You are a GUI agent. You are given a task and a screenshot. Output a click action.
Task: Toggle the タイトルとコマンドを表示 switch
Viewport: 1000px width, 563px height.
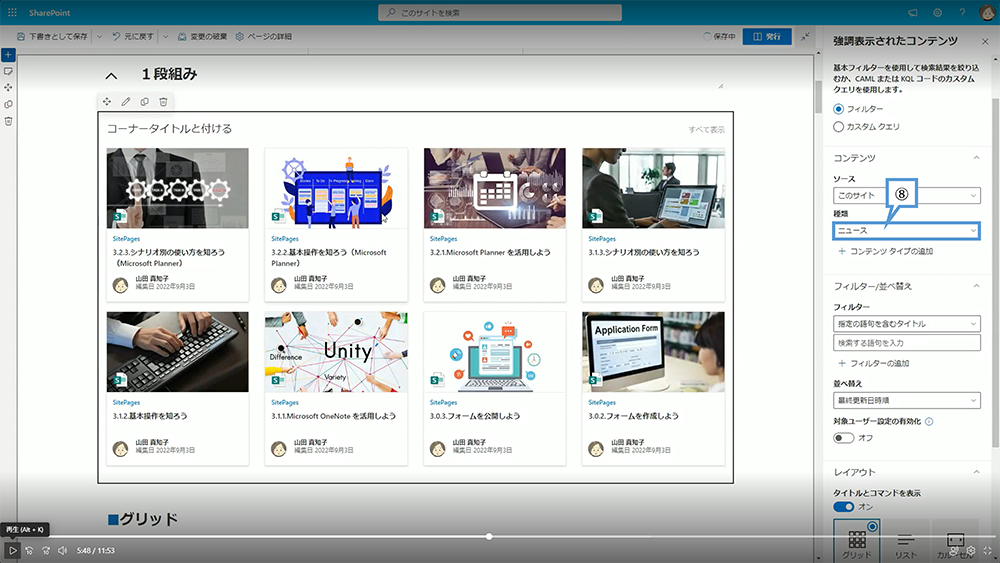coord(843,507)
